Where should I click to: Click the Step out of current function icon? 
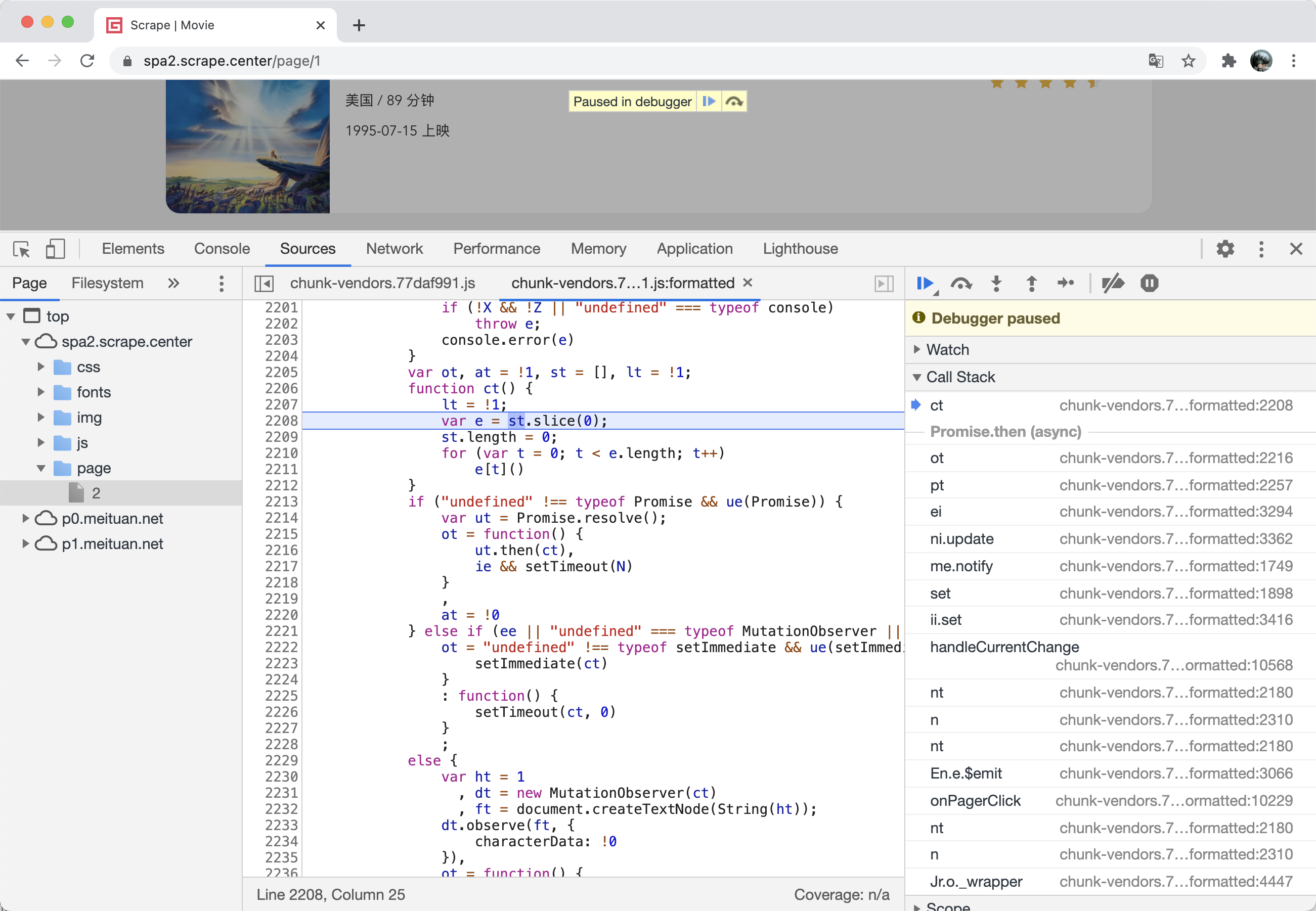pos(1031,284)
